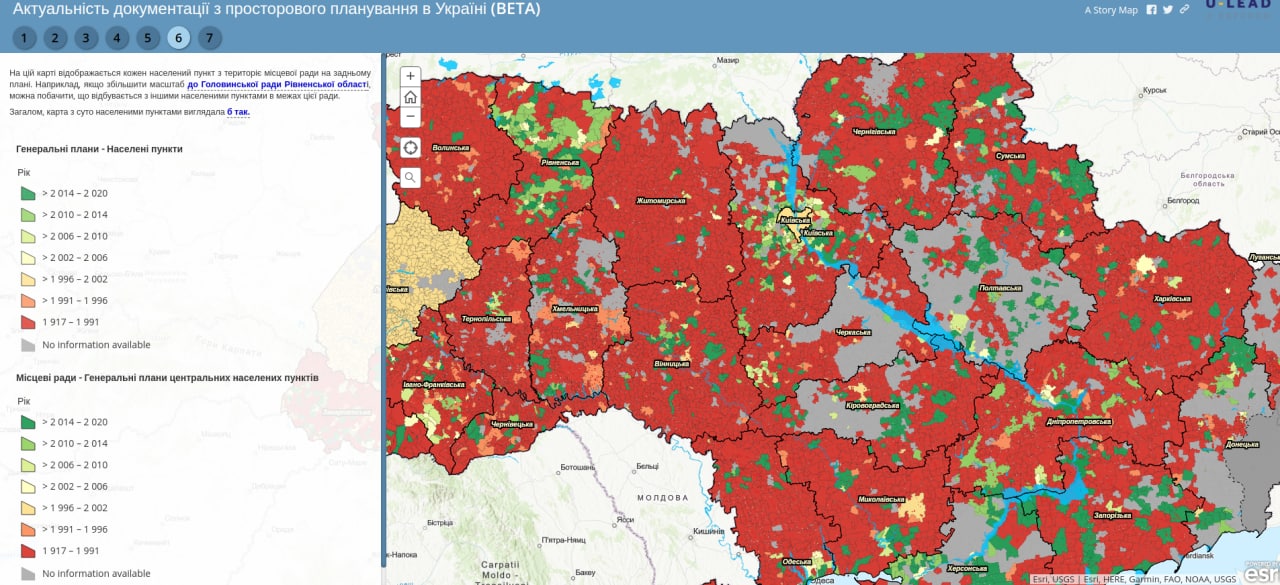
Task: Click the first 2010–2014 legend swatch
Action: [29, 215]
